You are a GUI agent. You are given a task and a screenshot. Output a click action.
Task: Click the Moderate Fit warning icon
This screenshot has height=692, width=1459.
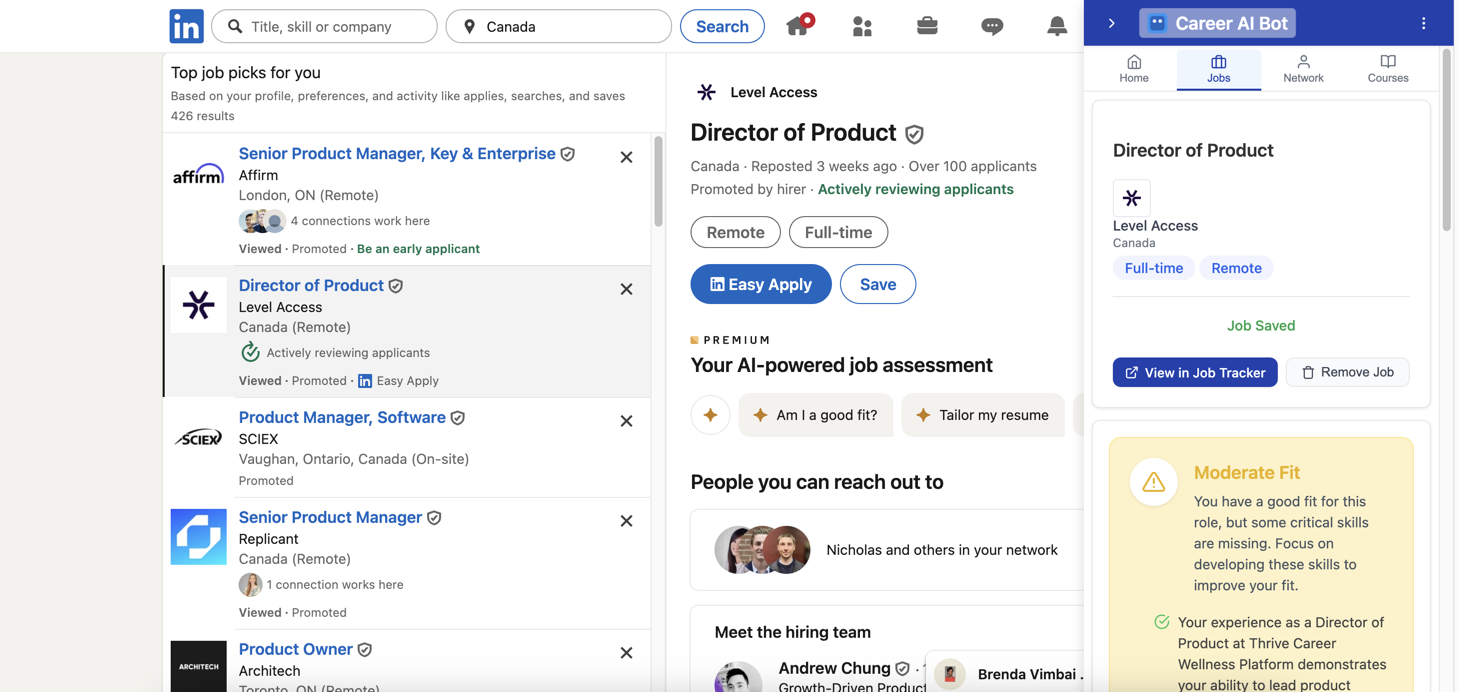1153,482
